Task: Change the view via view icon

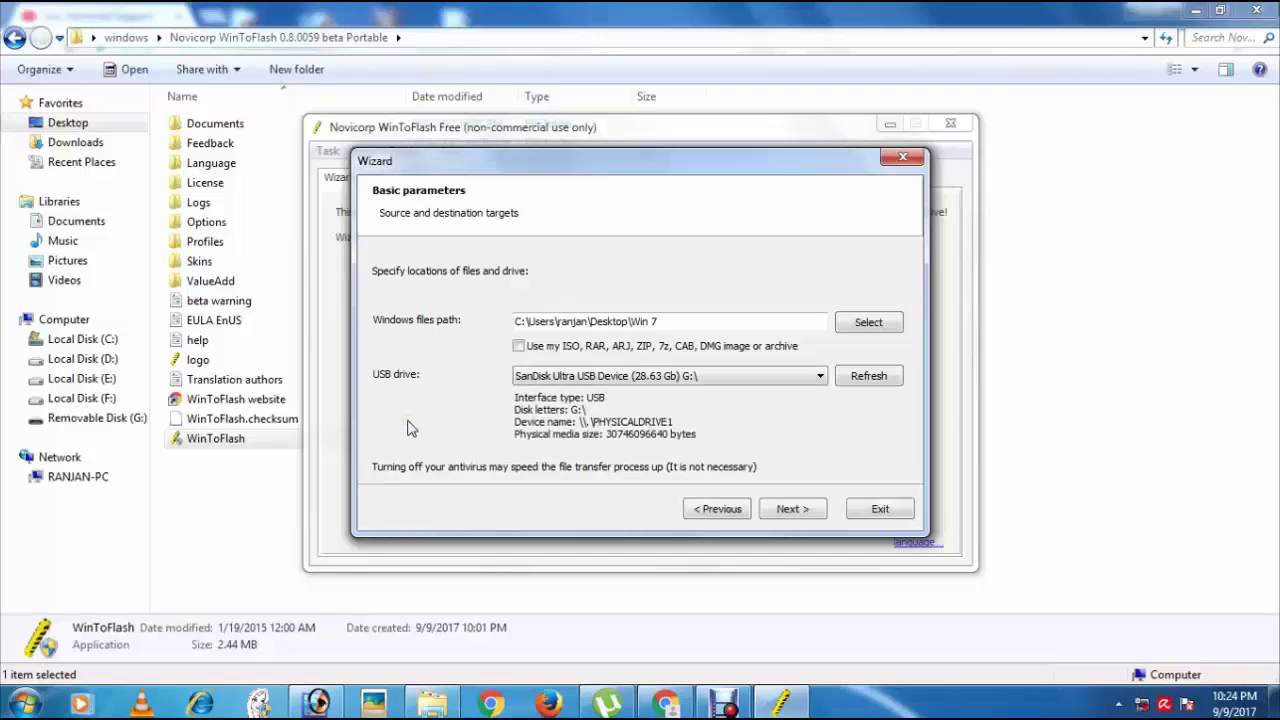Action: [1175, 69]
